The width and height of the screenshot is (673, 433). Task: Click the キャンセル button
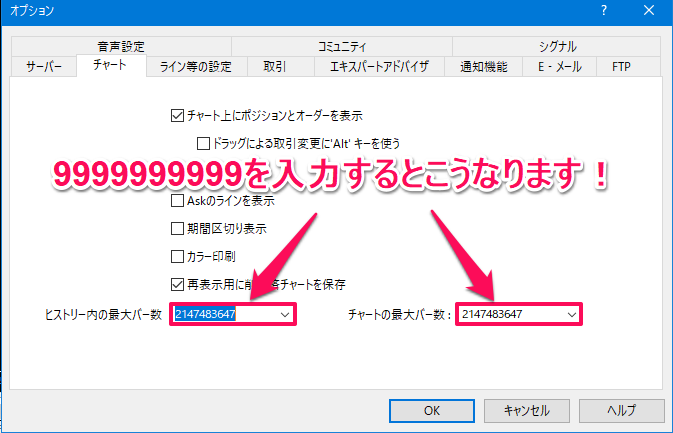527,411
